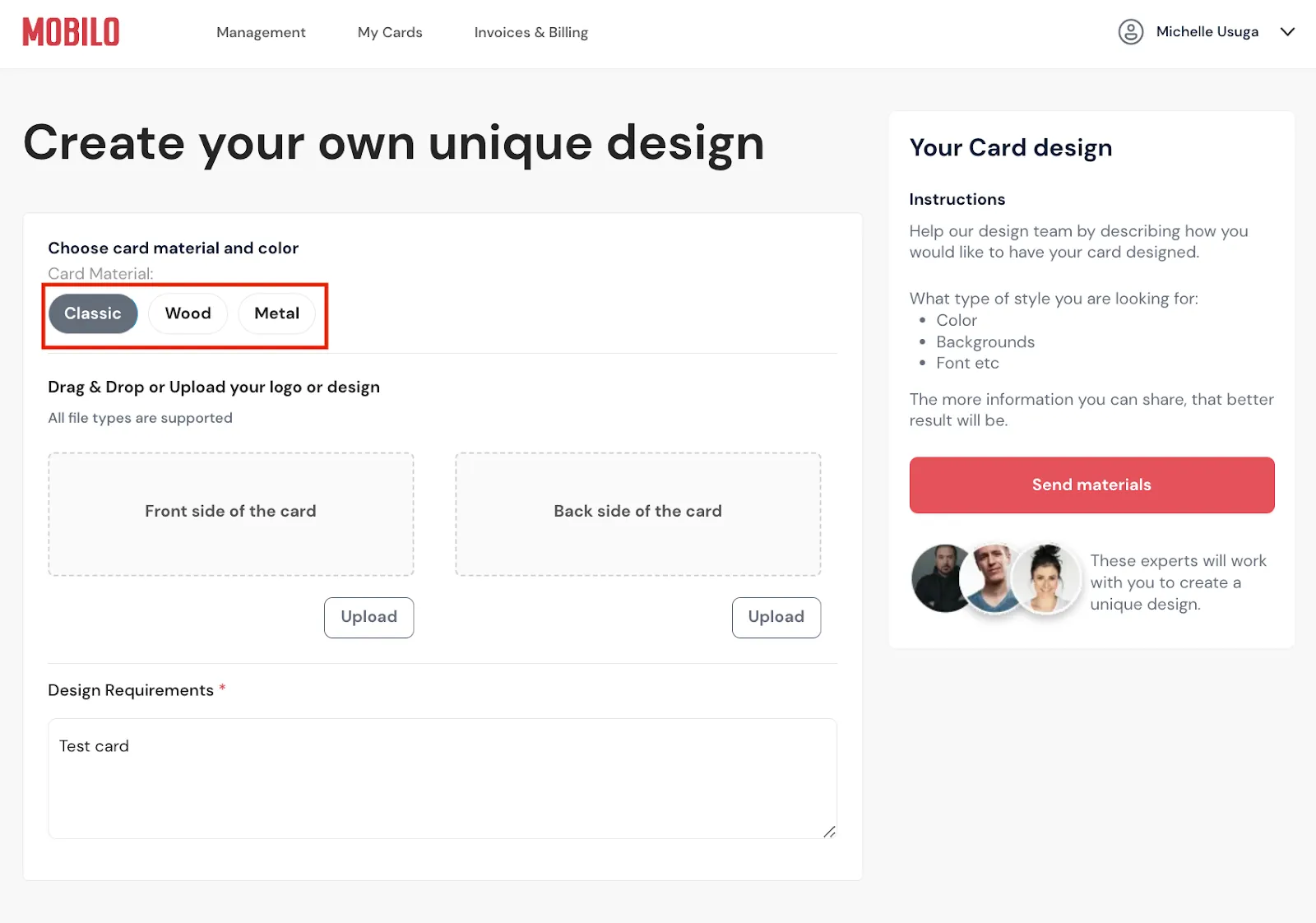Open the My Cards menu
1316x923 pixels.
(390, 32)
